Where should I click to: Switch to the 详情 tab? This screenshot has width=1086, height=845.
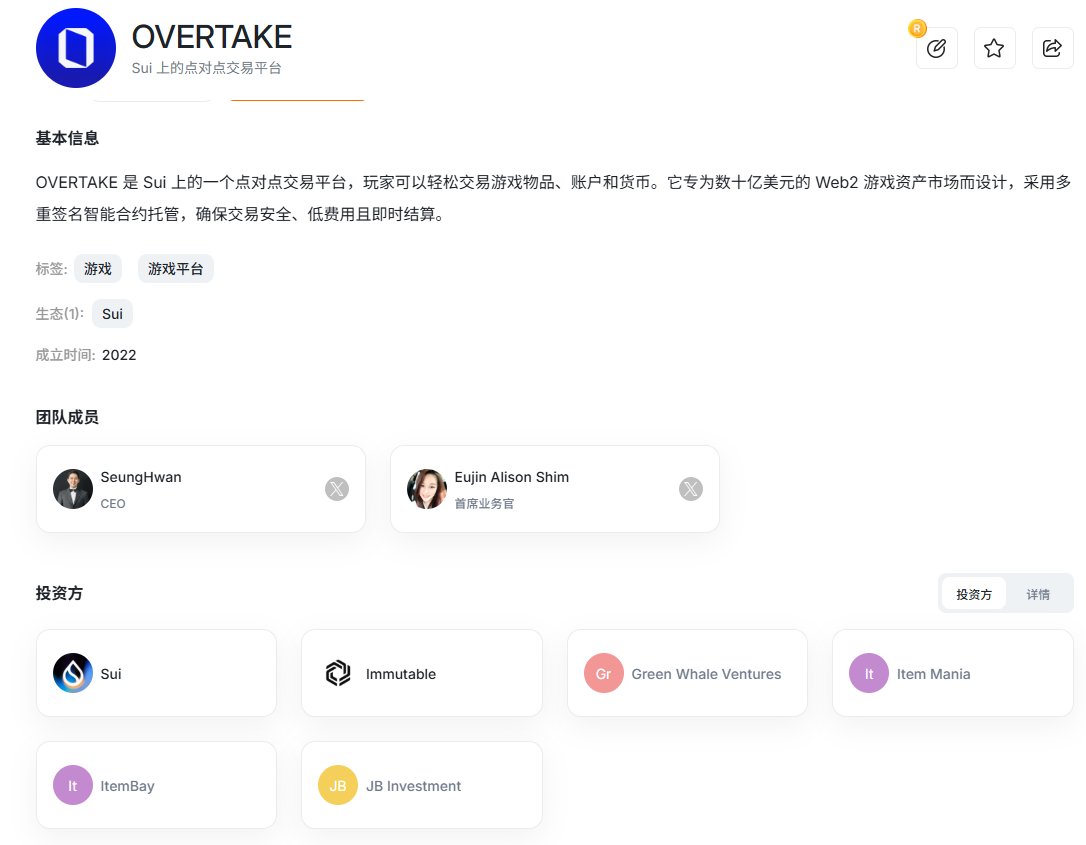click(x=1038, y=594)
